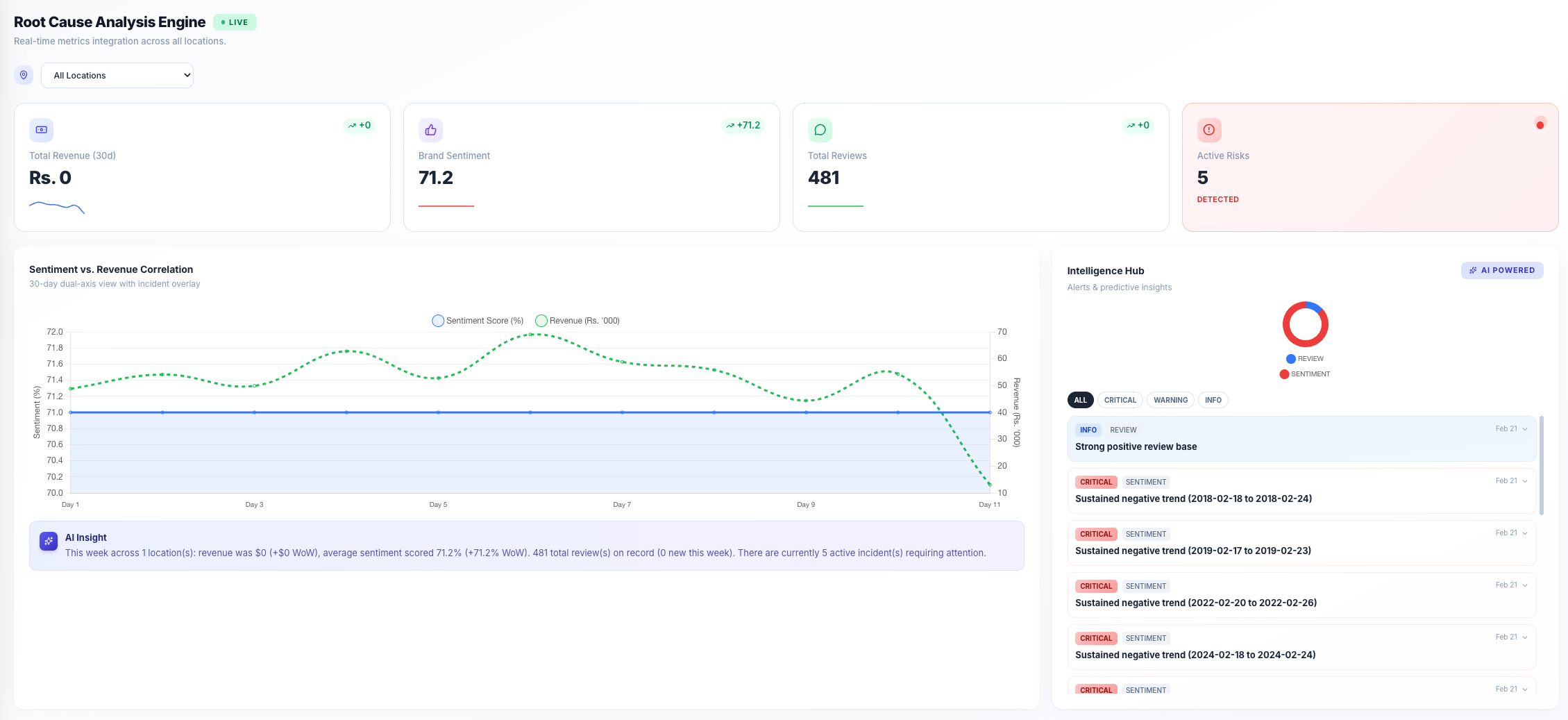This screenshot has height=720, width=1568.
Task: Click the map pin icon beside the location selector
Action: 24,75
